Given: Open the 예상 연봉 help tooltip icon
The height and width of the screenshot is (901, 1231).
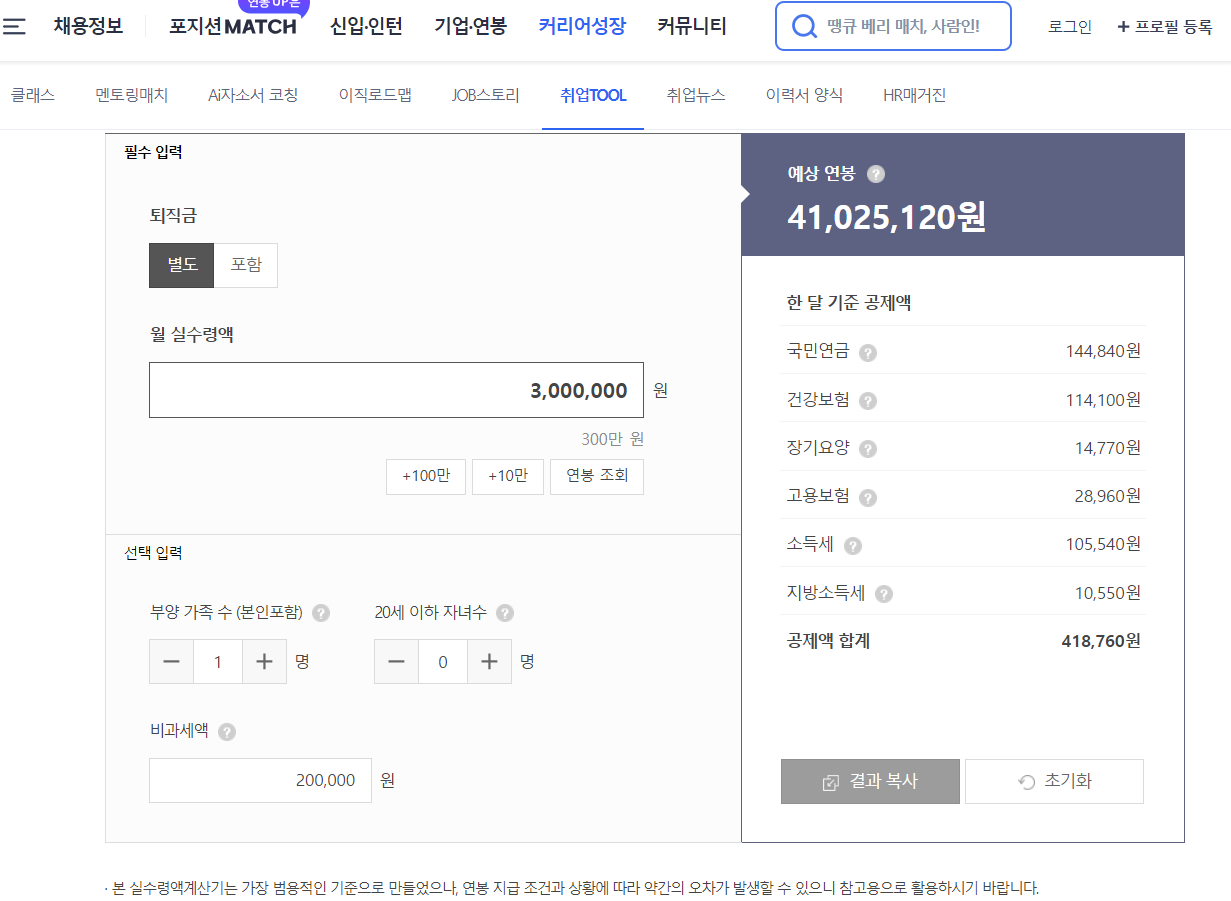Looking at the screenshot, I should [x=877, y=174].
